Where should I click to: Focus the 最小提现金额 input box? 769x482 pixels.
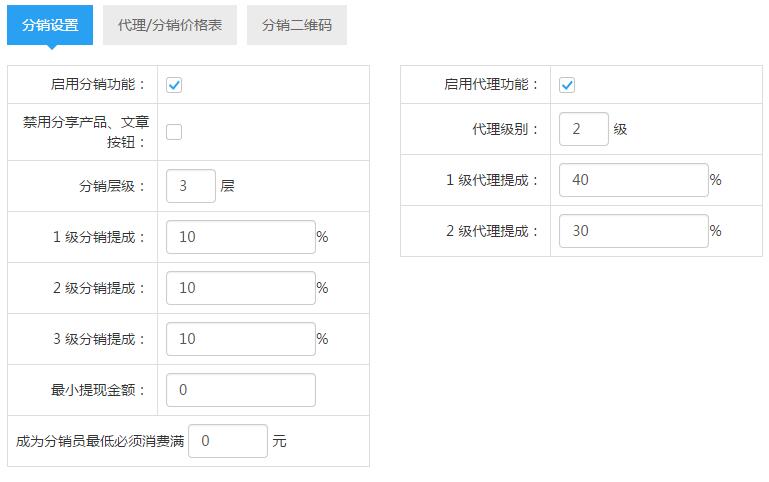tap(240, 390)
